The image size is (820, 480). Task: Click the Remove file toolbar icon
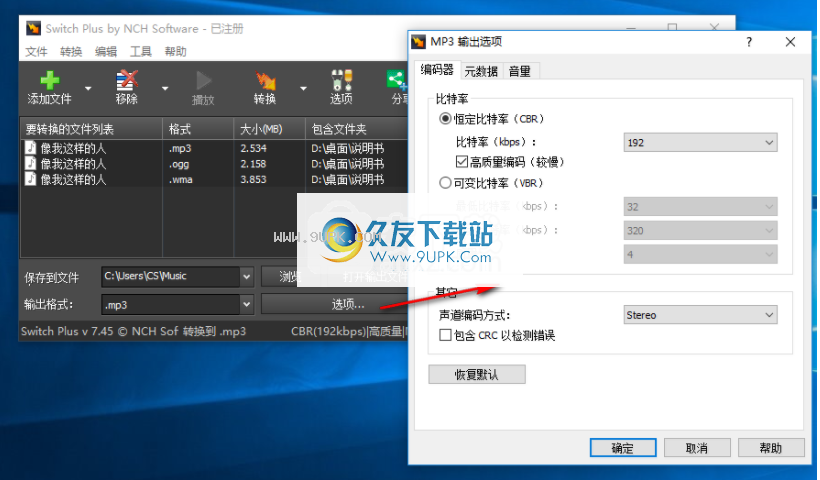coord(127,81)
